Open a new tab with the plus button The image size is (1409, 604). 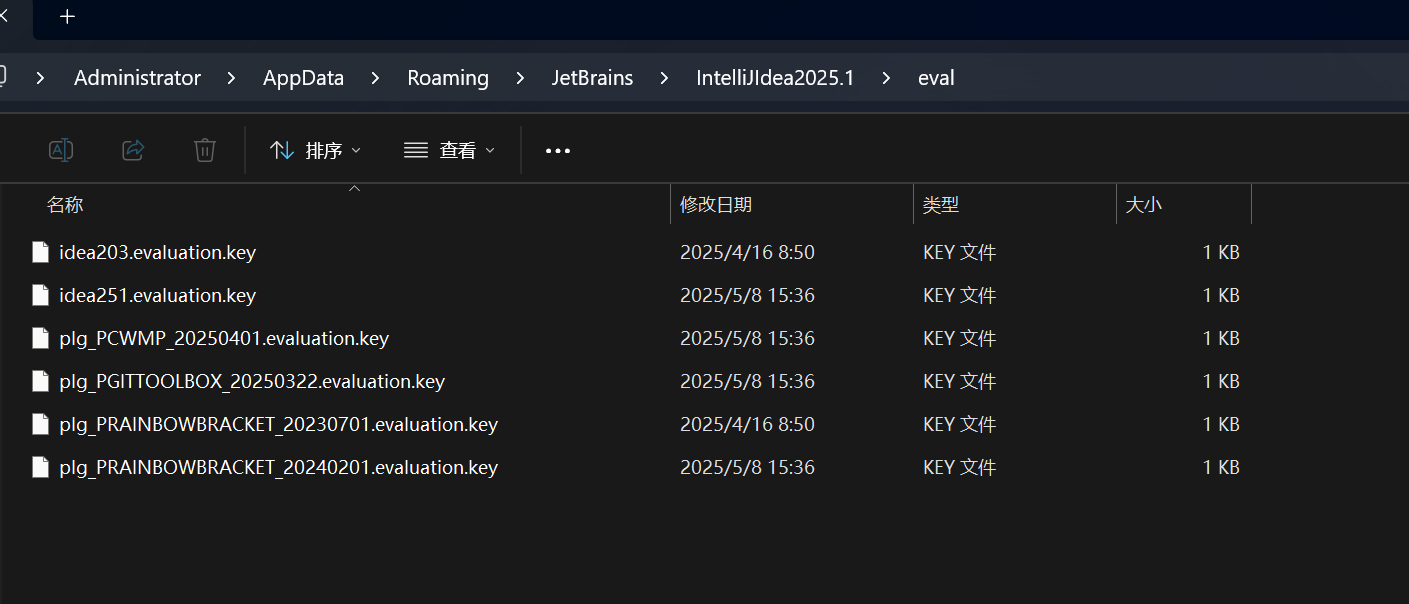67,16
